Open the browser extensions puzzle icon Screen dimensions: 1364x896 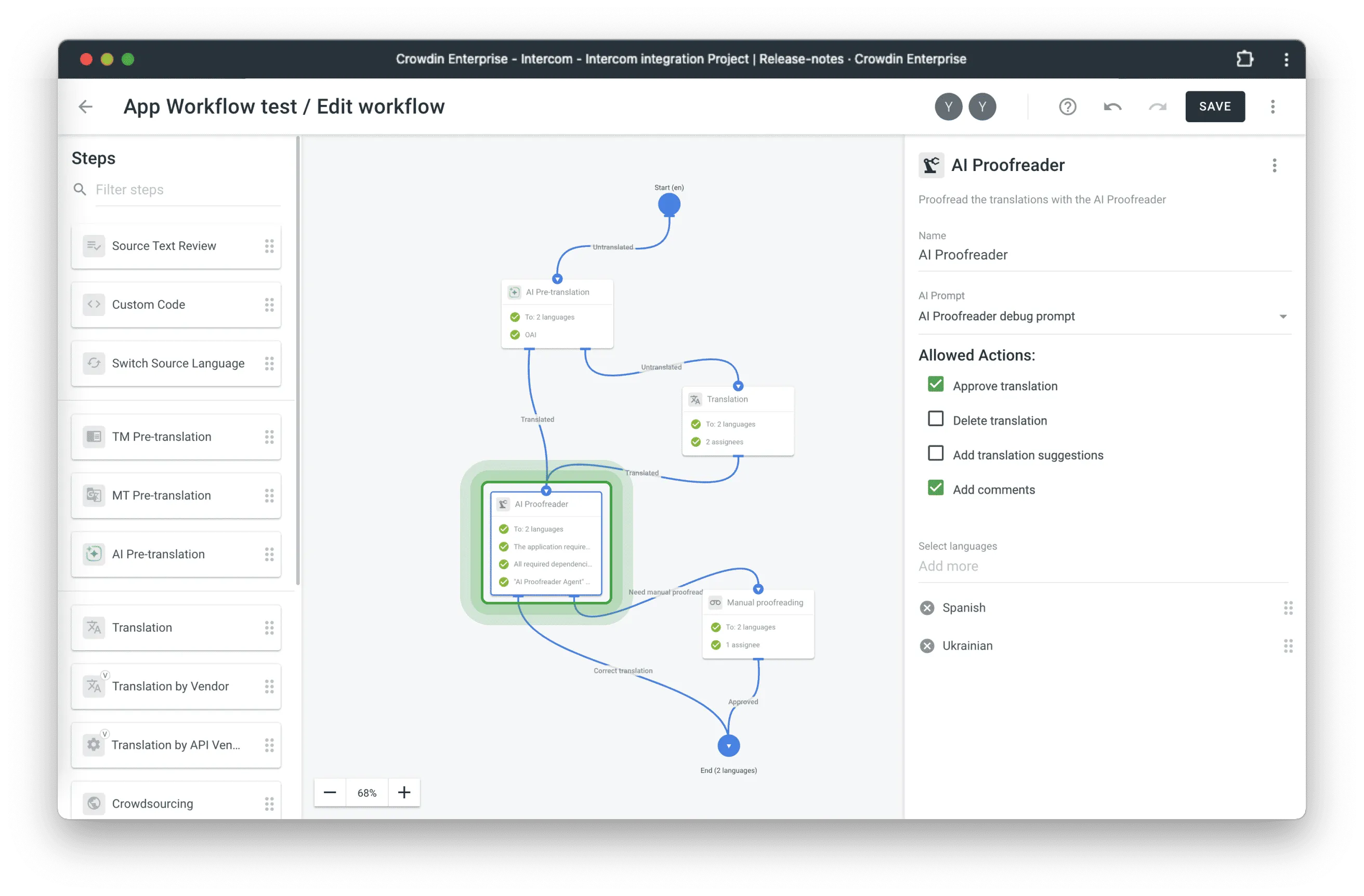[x=1244, y=59]
